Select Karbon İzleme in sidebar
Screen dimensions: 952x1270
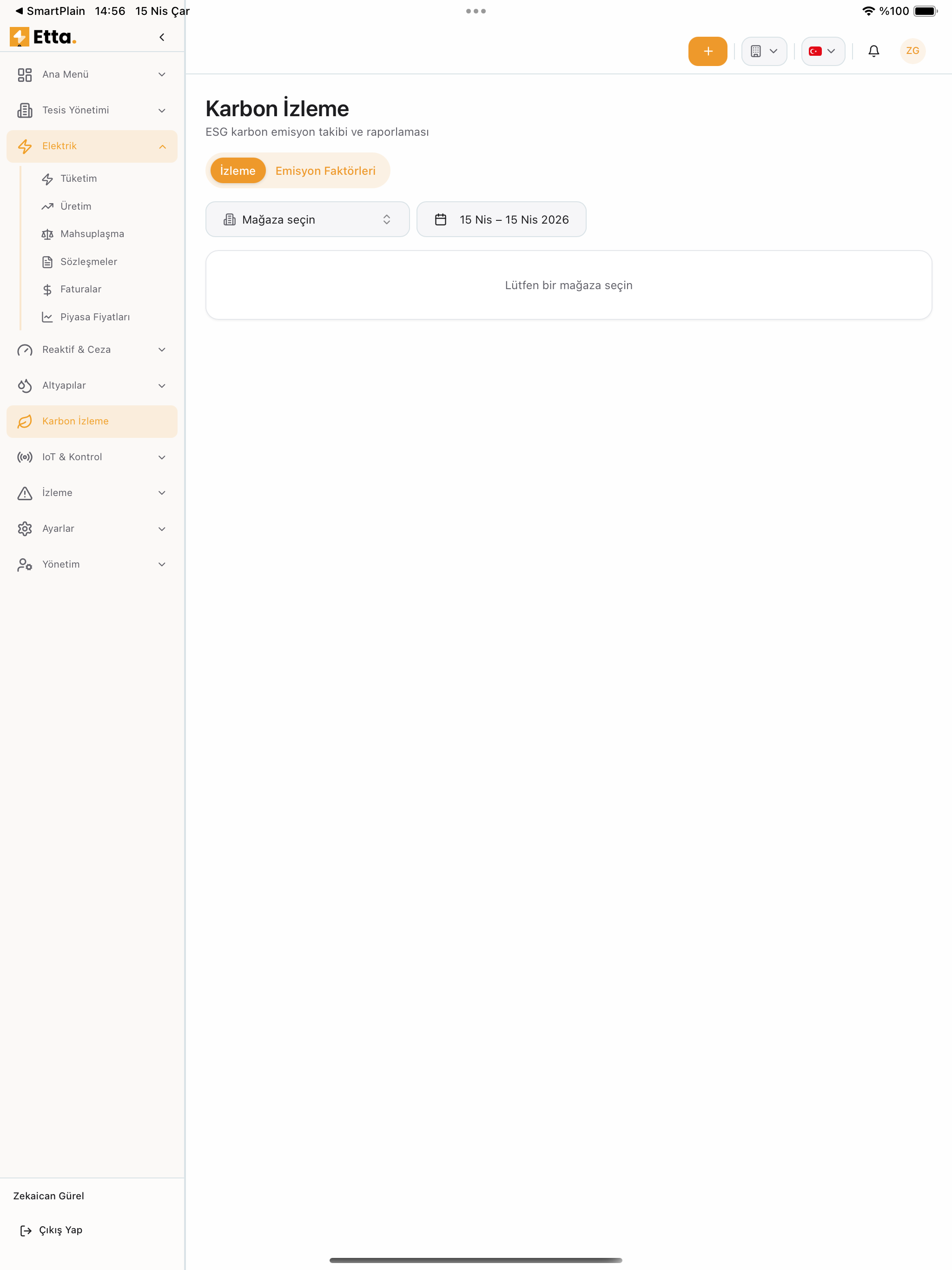tap(92, 422)
